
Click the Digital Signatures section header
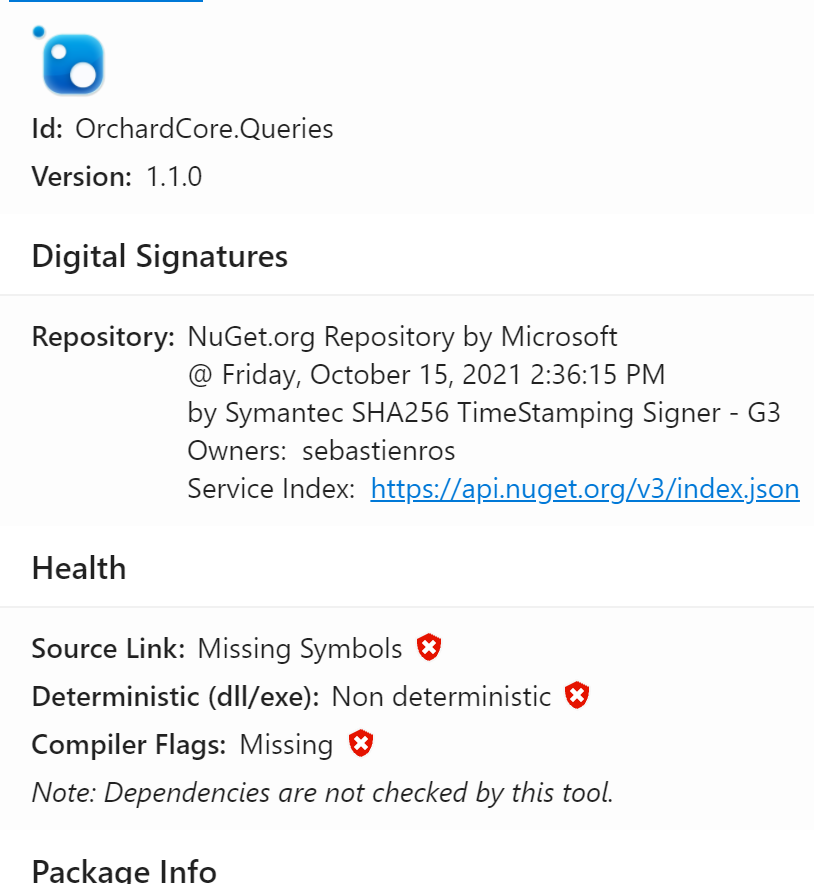pos(160,256)
